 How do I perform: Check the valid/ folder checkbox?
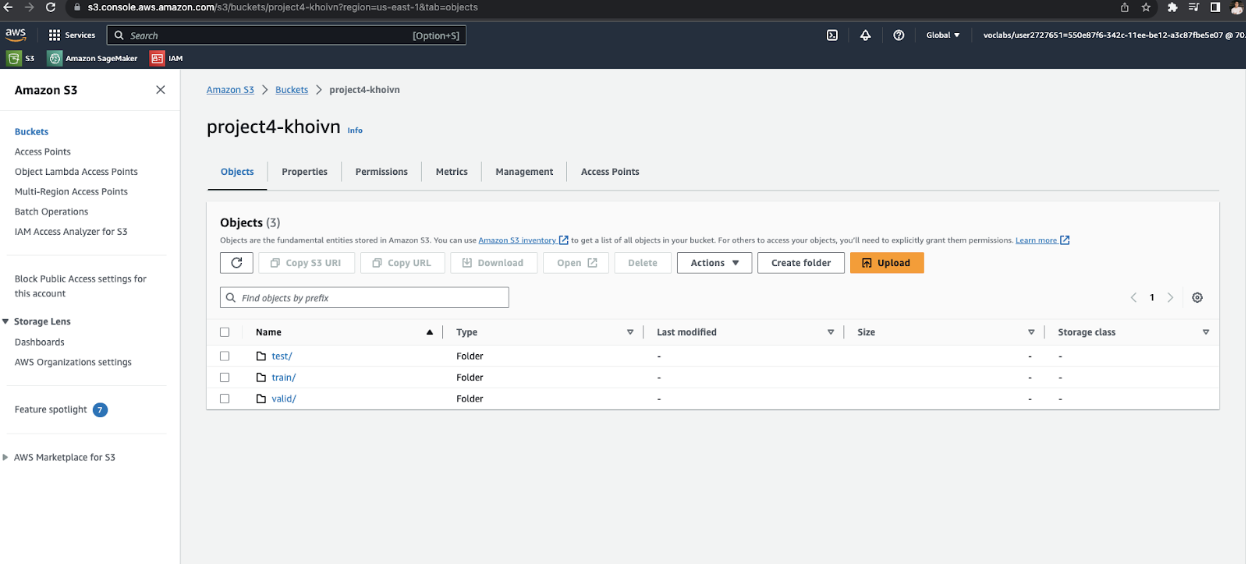click(225, 398)
